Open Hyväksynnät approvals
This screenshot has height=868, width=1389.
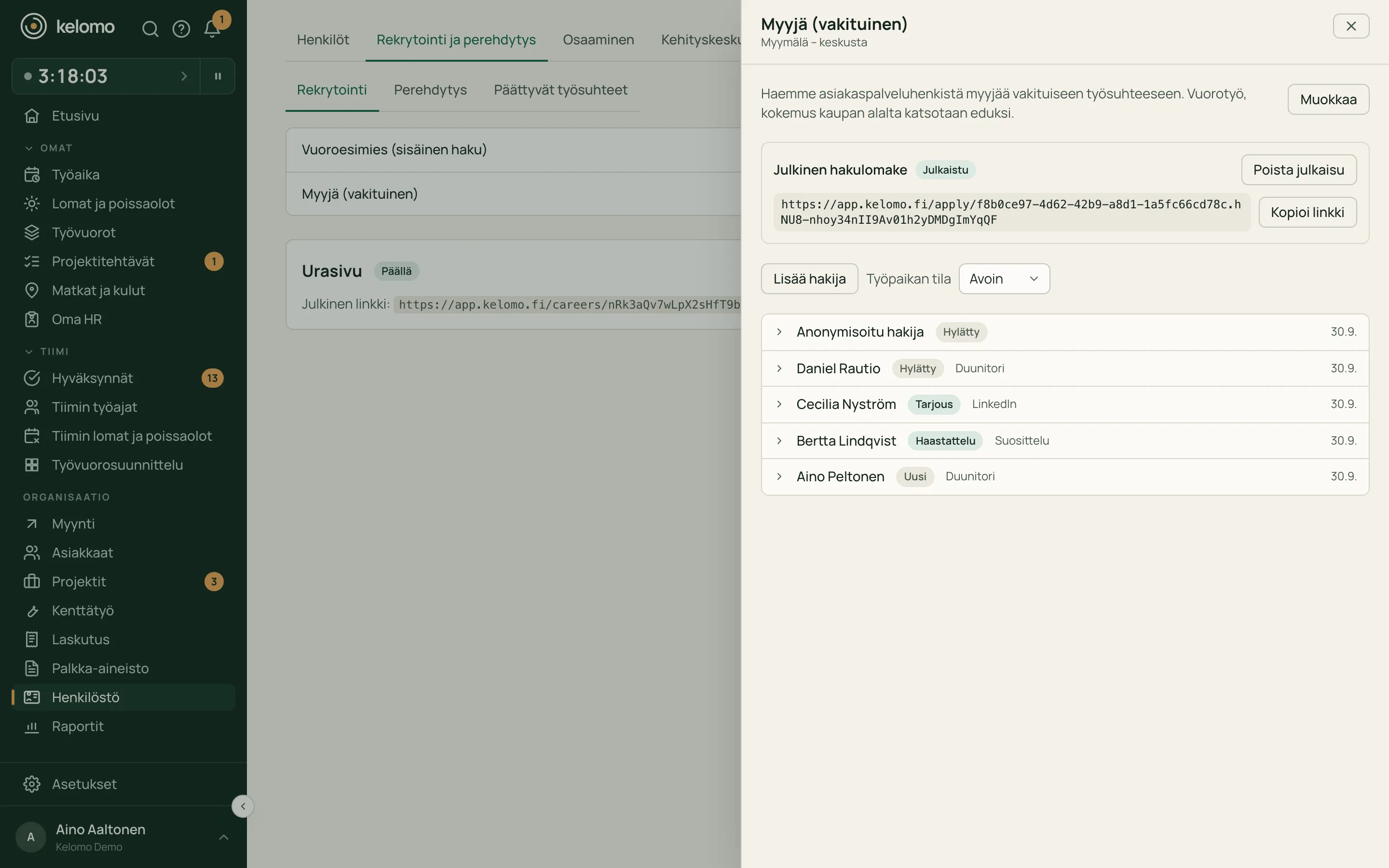(123, 378)
